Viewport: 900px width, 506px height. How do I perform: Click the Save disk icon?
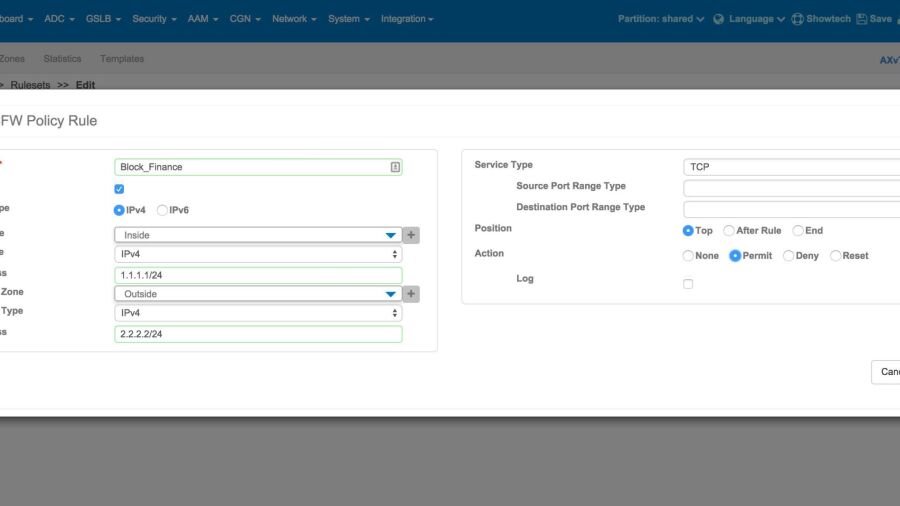pyautogui.click(x=861, y=19)
